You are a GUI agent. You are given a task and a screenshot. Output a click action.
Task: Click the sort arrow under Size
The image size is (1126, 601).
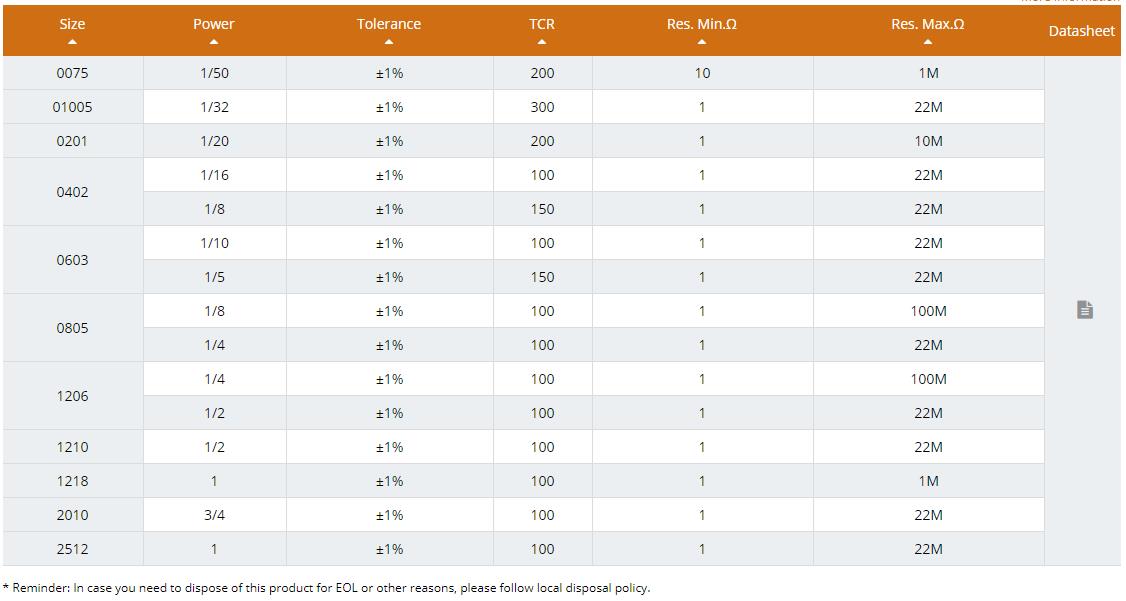coord(72,42)
